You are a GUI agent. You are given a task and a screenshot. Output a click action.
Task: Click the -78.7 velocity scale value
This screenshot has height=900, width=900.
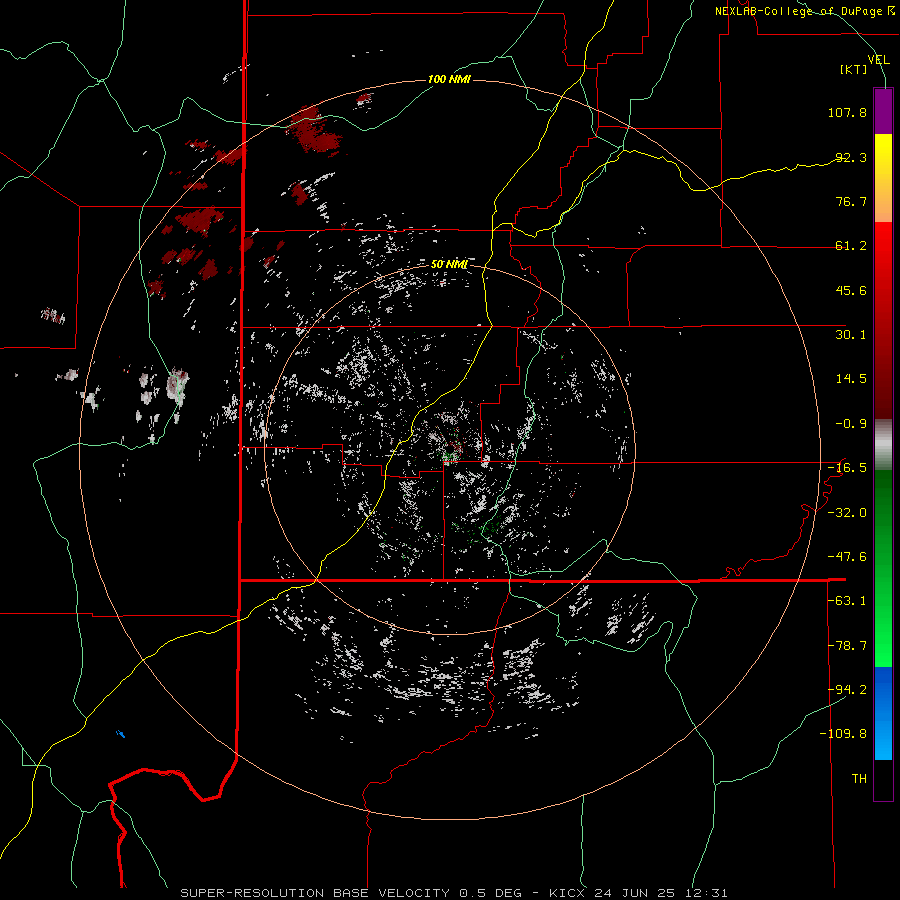click(x=847, y=646)
